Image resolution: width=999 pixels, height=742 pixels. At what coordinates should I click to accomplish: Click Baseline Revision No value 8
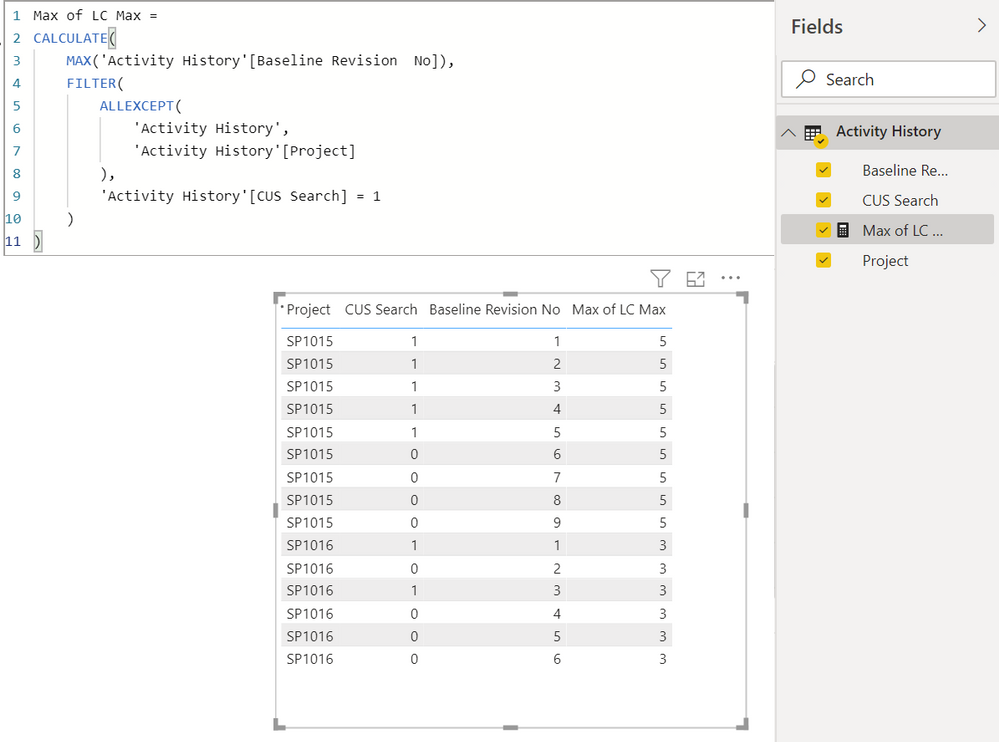click(556, 500)
